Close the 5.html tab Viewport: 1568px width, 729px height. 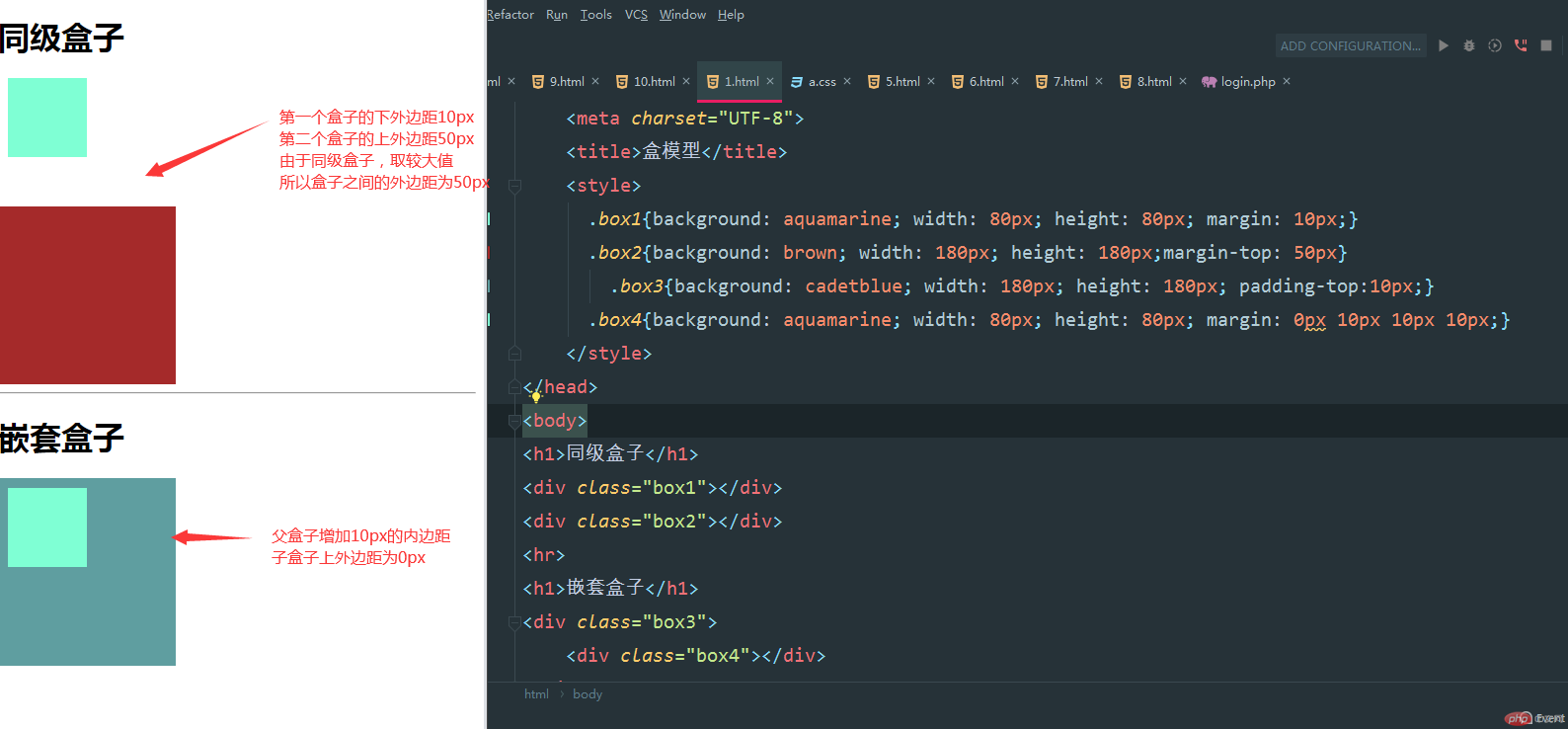click(x=931, y=82)
